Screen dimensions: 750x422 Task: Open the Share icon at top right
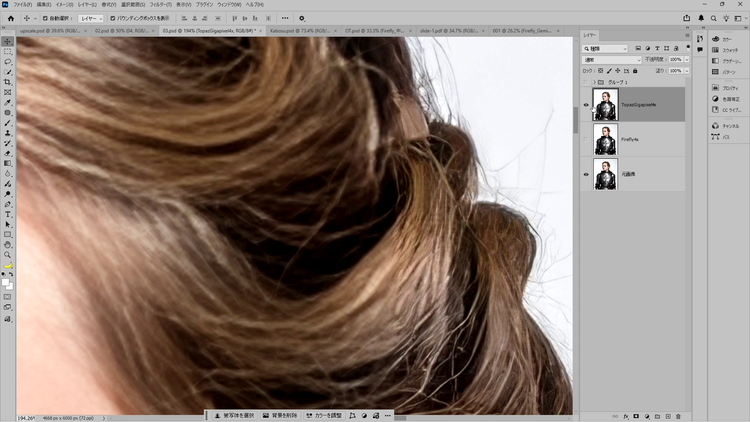687,18
